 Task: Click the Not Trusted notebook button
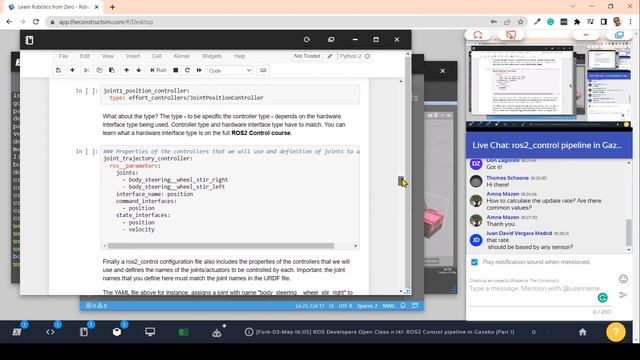pos(307,56)
